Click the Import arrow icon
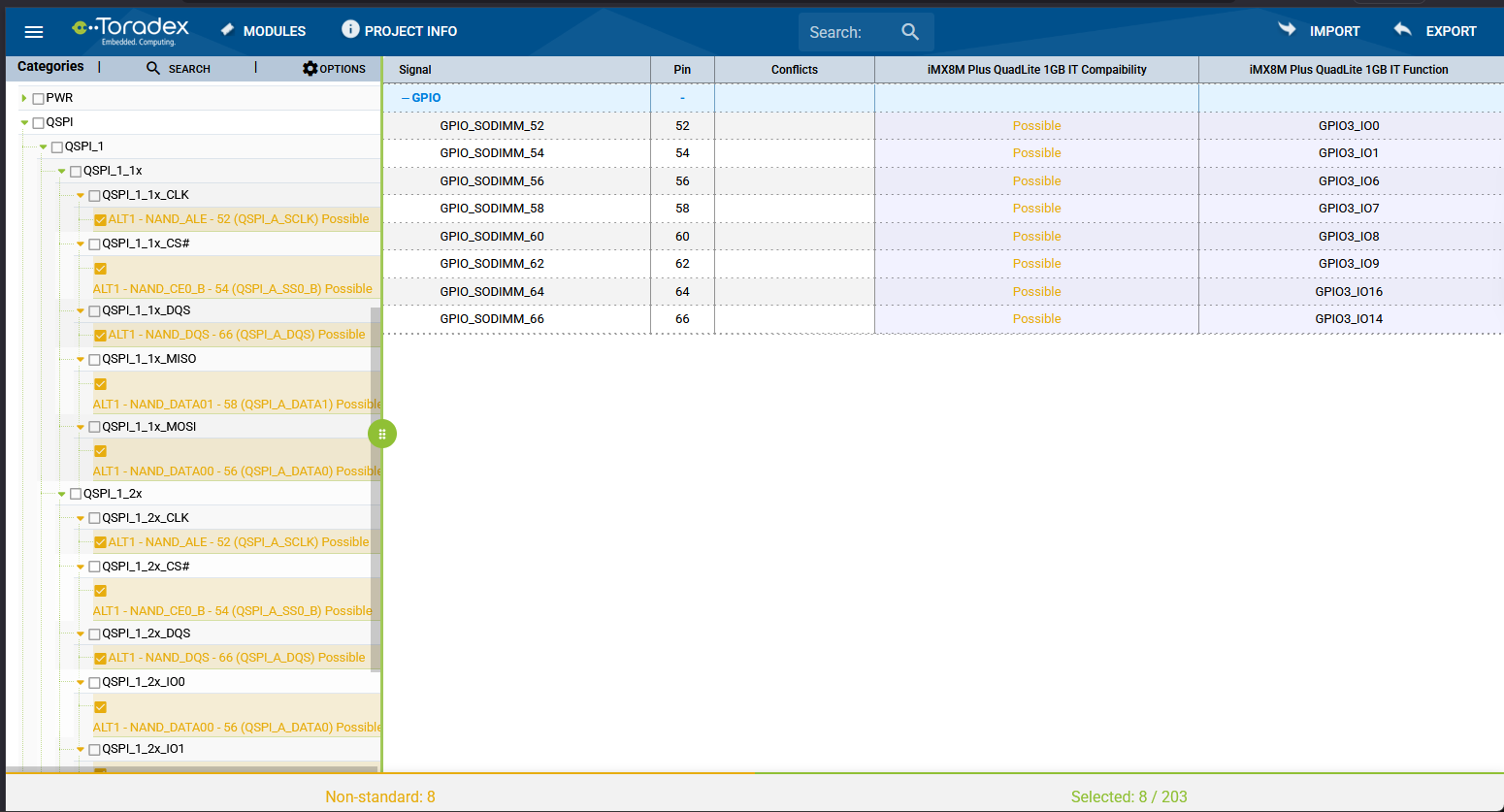The image size is (1504, 812). tap(1287, 29)
